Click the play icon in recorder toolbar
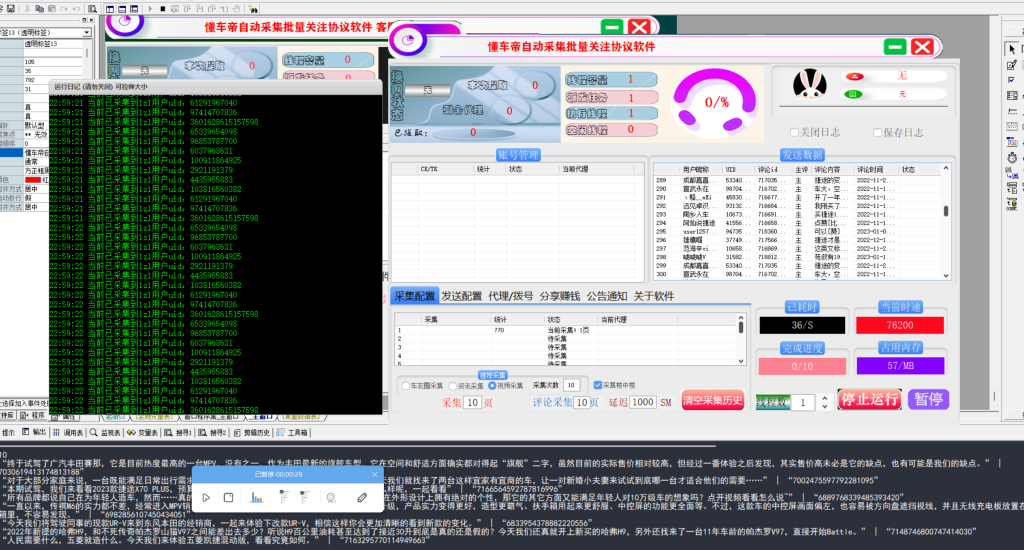The width and height of the screenshot is (1024, 550). 207,497
